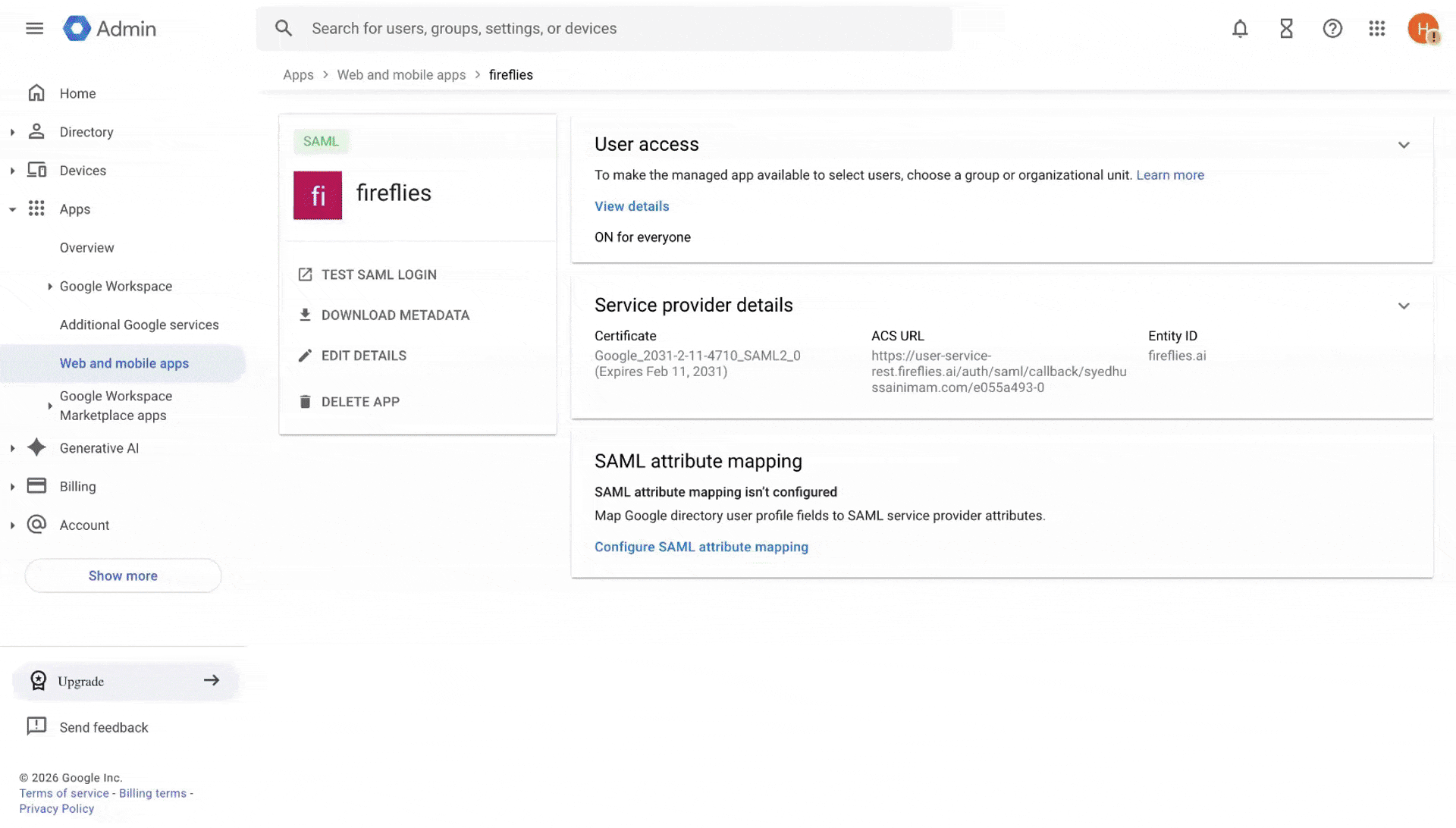Expand the User access section chevron

coord(1404,145)
